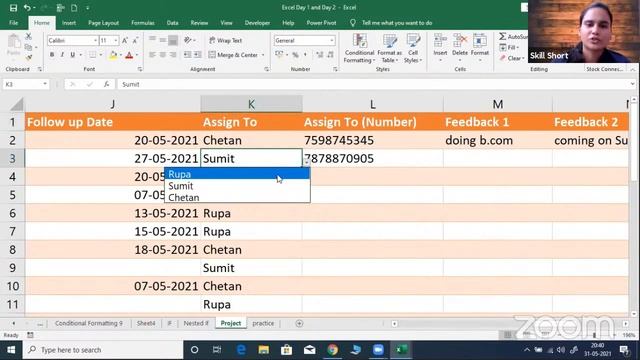
Task: Open Format as Table gallery
Action: tap(389, 49)
